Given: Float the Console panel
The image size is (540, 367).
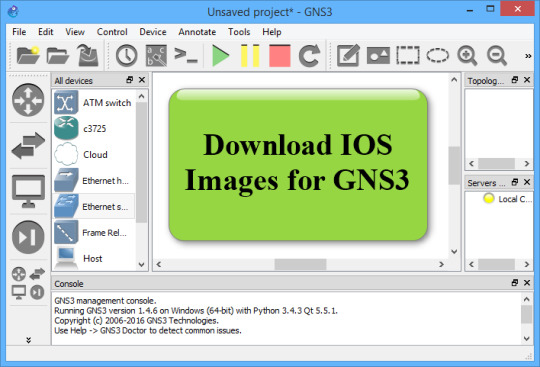Looking at the screenshot, I should click(x=515, y=283).
